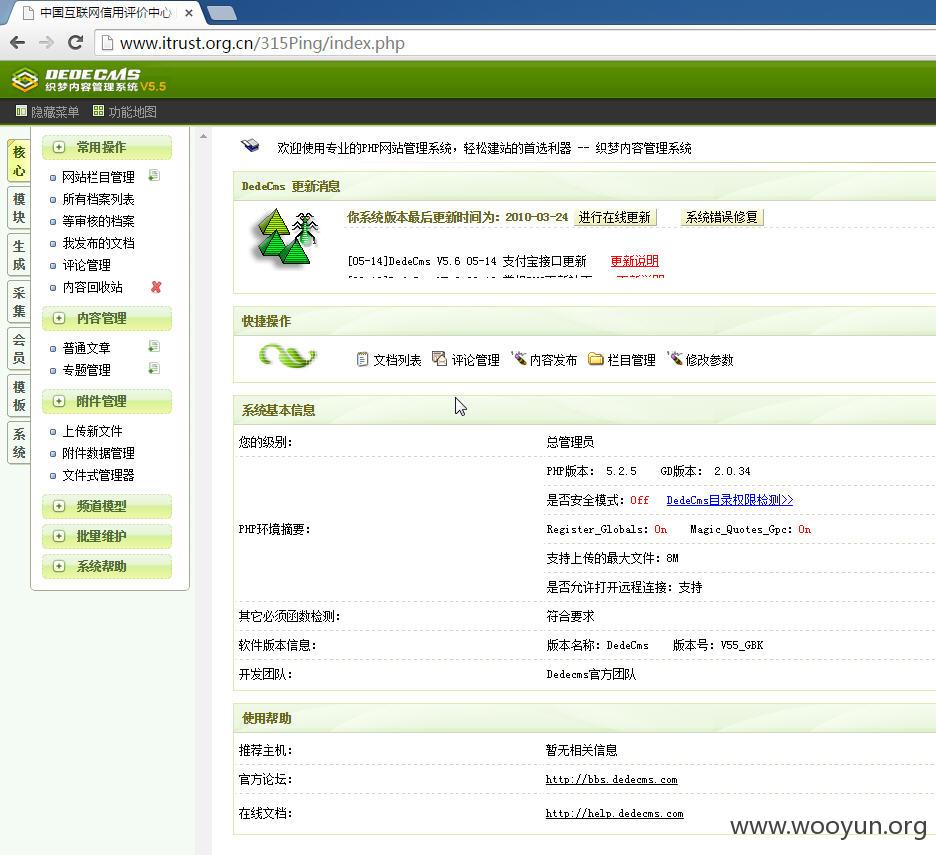Viewport: 936px width, 855px height.
Task: Click the 系统错误修复 button
Action: coord(722,217)
